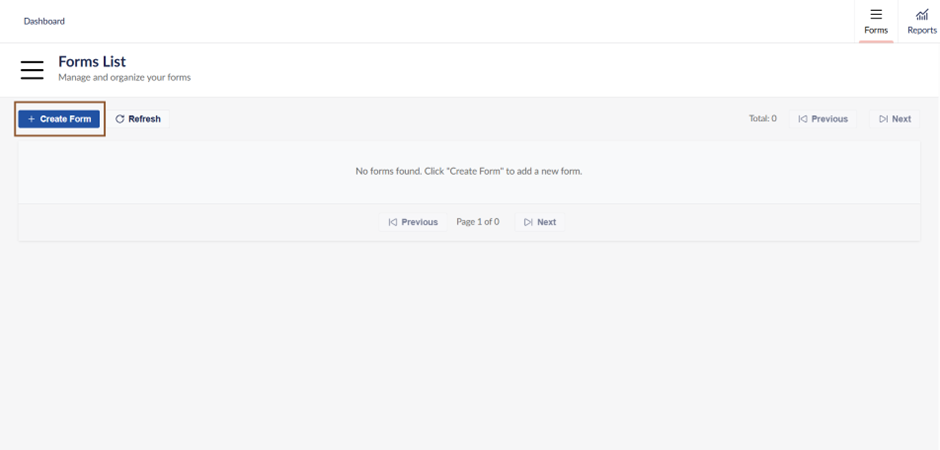Viewport: 940px width, 450px height.
Task: Click the 'No forms found' empty message
Action: point(468,171)
